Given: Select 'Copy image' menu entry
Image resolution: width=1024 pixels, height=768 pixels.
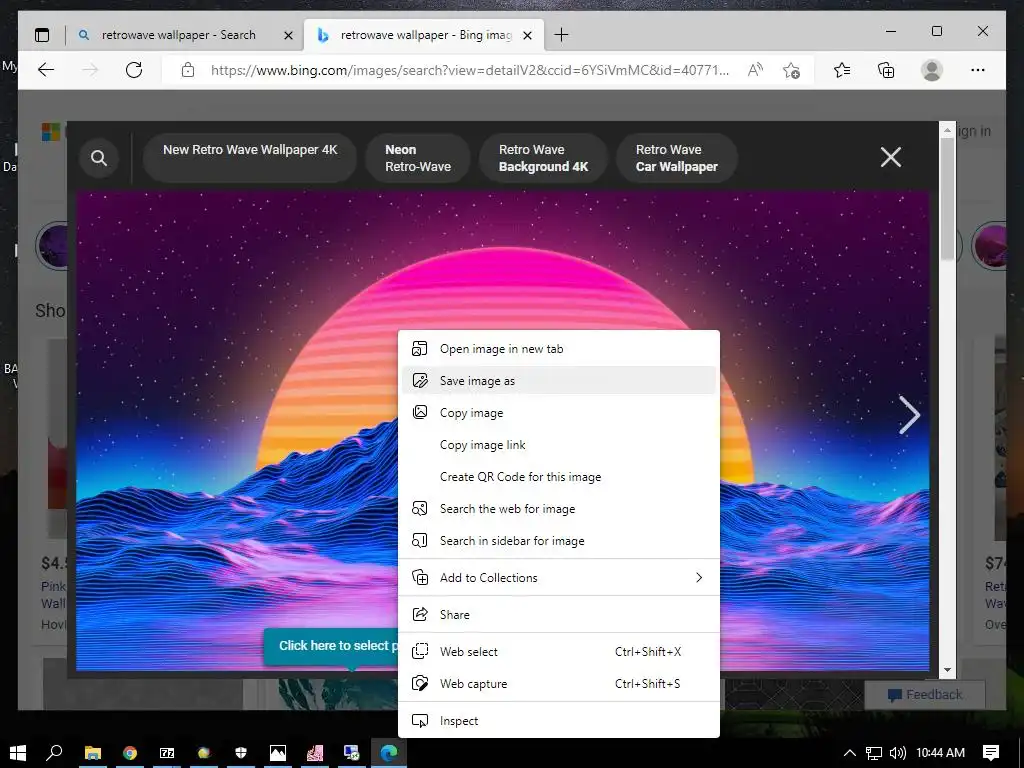Looking at the screenshot, I should tap(558, 413).
